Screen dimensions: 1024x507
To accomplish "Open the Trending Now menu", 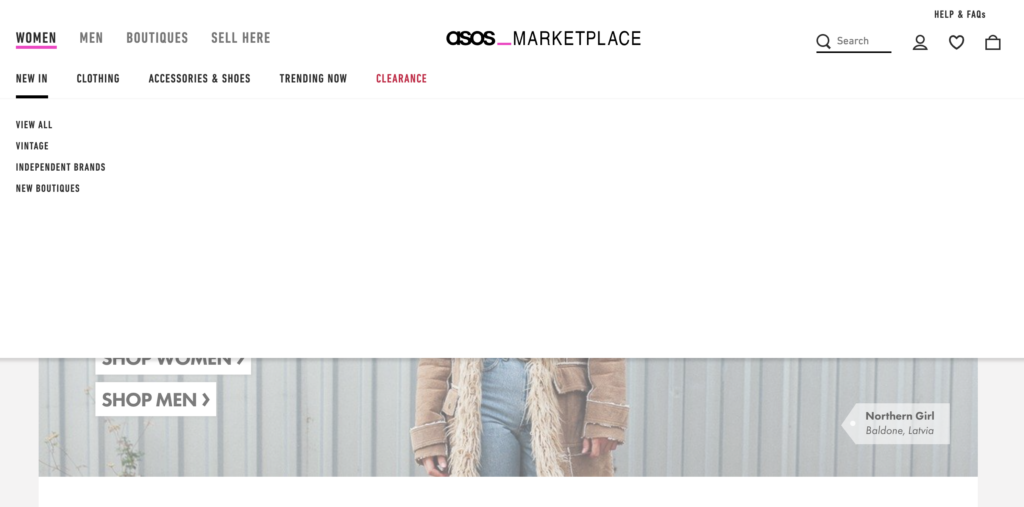I will pyautogui.click(x=313, y=78).
